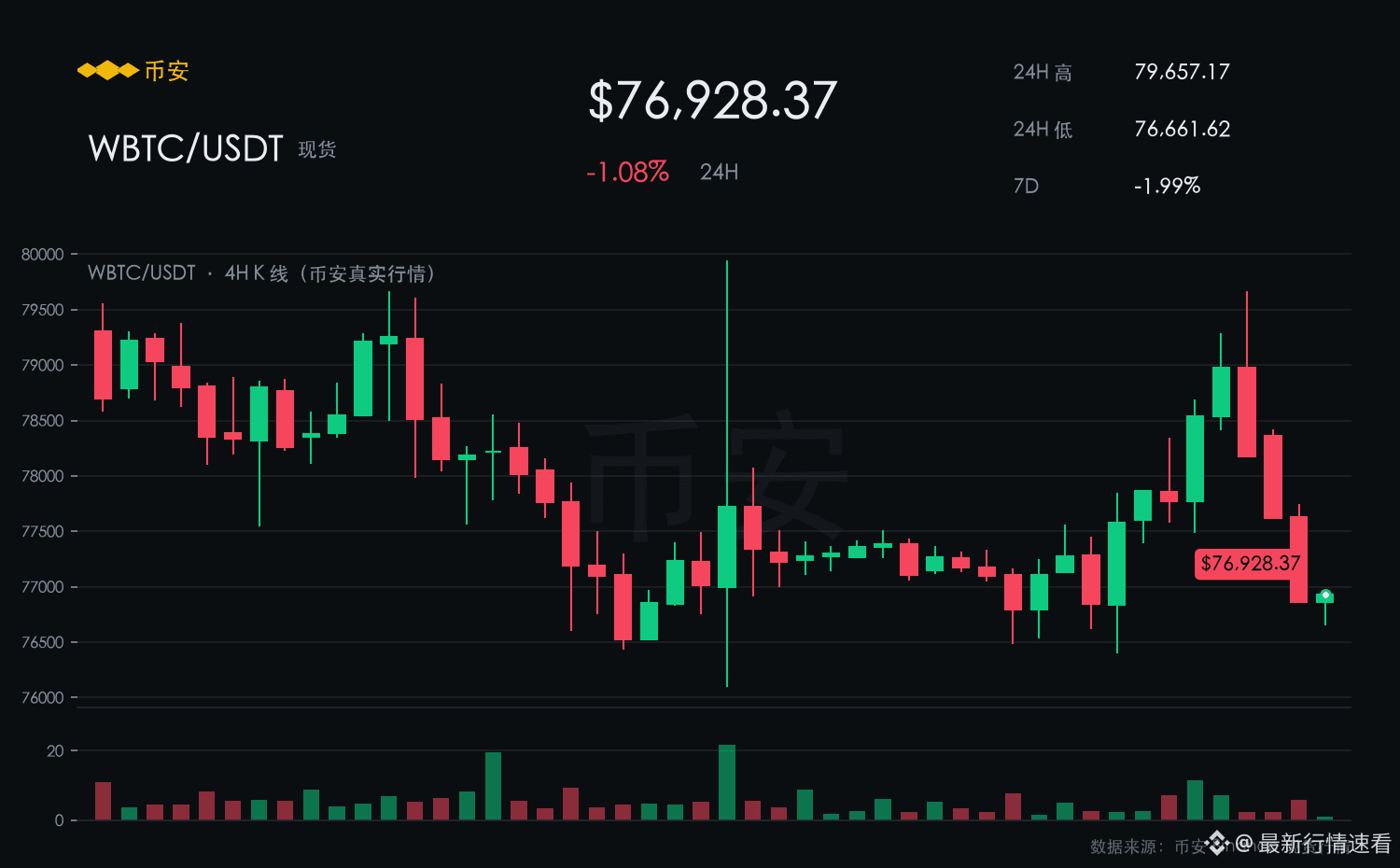Click the large $76,928.37 price
The image size is (1400, 868).
[x=712, y=101]
